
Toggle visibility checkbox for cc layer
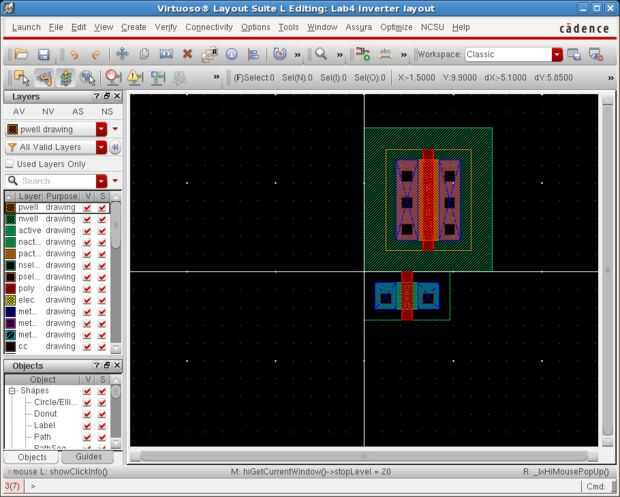[87, 347]
